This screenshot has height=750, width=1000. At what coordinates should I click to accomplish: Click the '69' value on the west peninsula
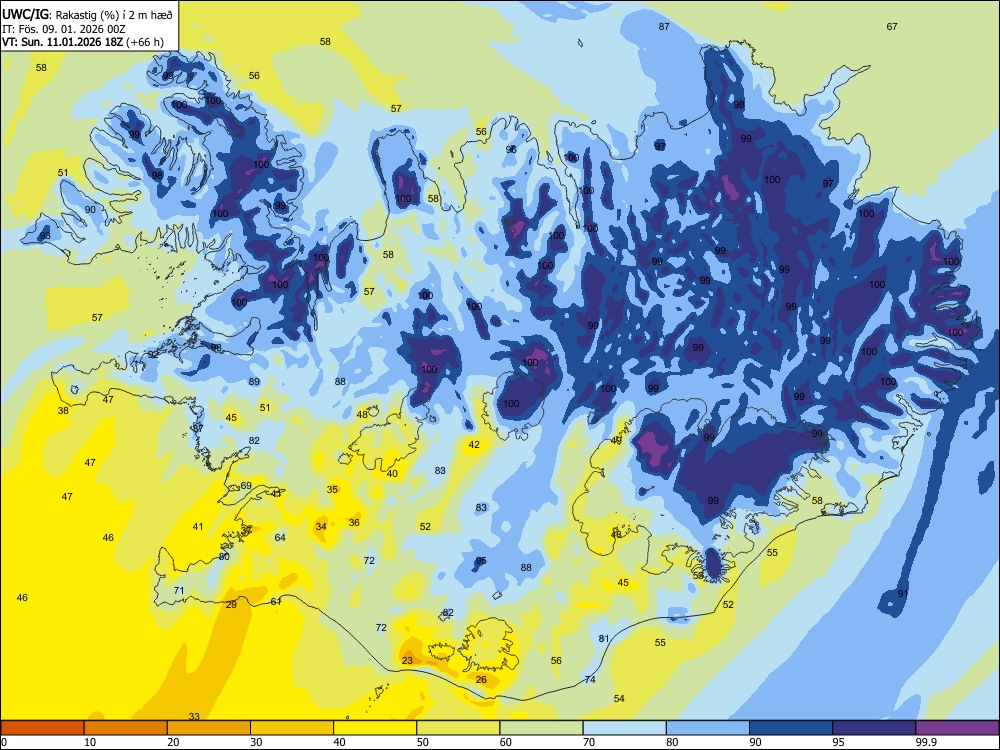point(246,486)
